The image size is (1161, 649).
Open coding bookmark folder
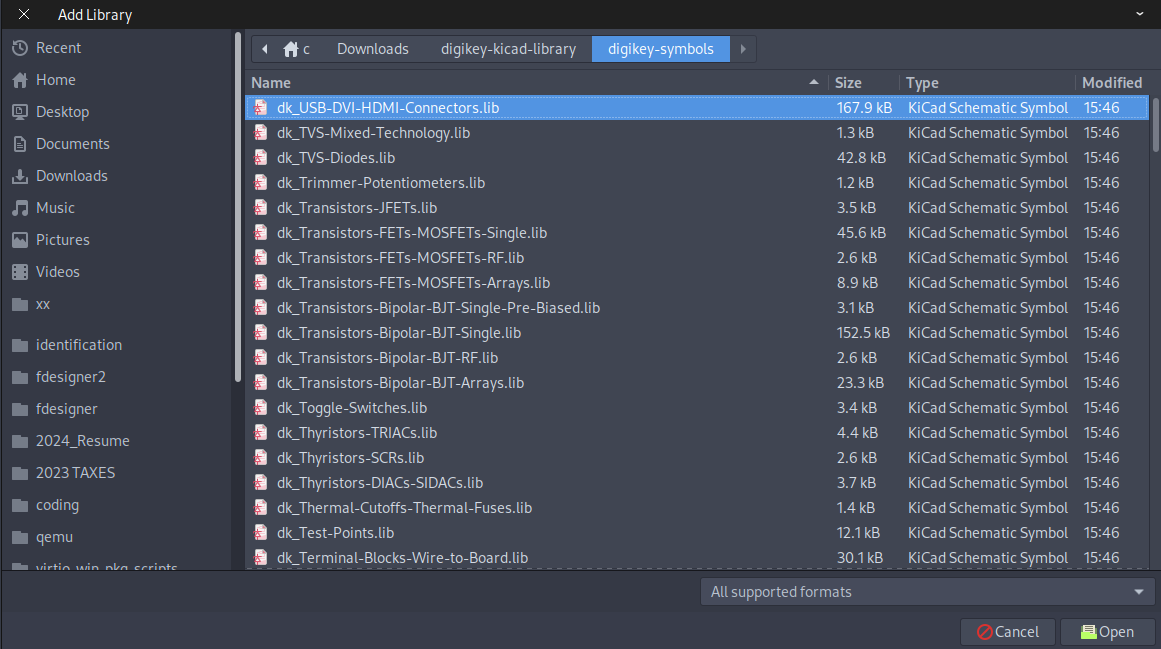(x=57, y=505)
